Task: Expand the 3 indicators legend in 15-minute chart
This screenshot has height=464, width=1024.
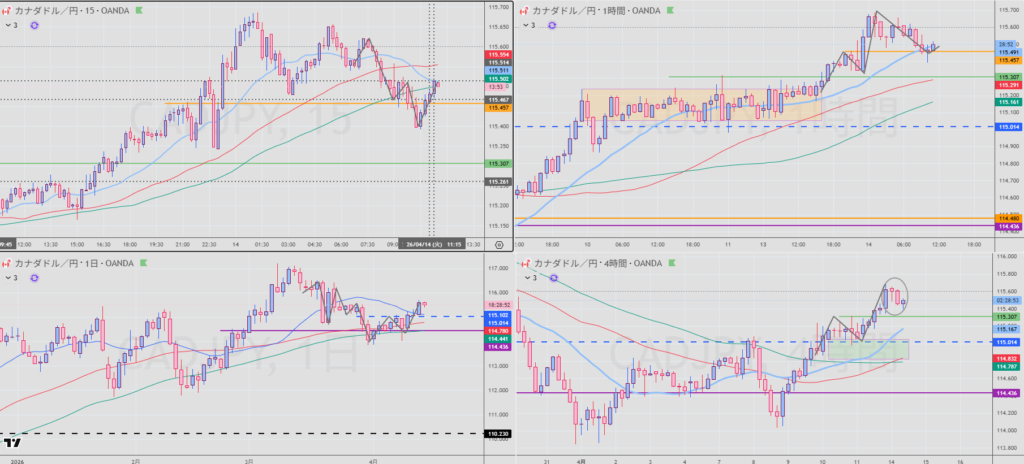Action: coord(9,25)
